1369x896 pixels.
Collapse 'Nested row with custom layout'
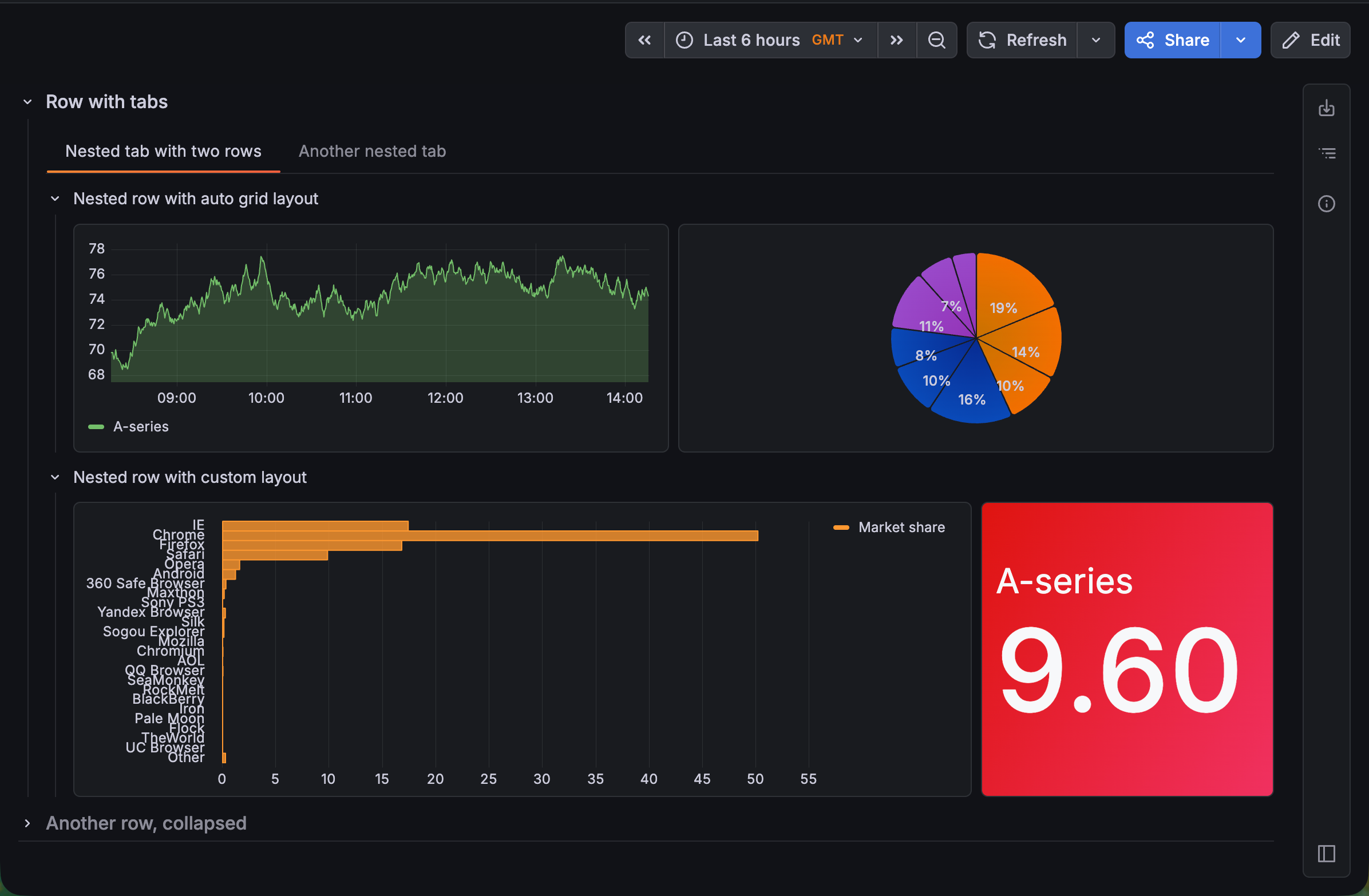point(54,477)
